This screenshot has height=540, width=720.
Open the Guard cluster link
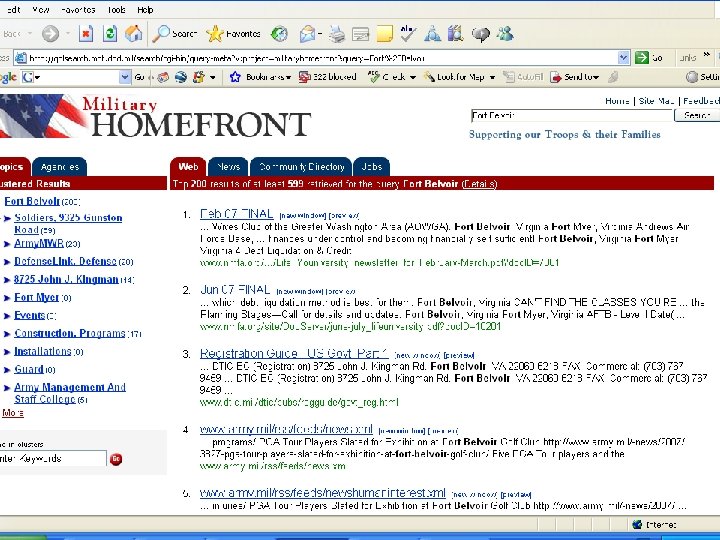pyautogui.click(x=28, y=369)
